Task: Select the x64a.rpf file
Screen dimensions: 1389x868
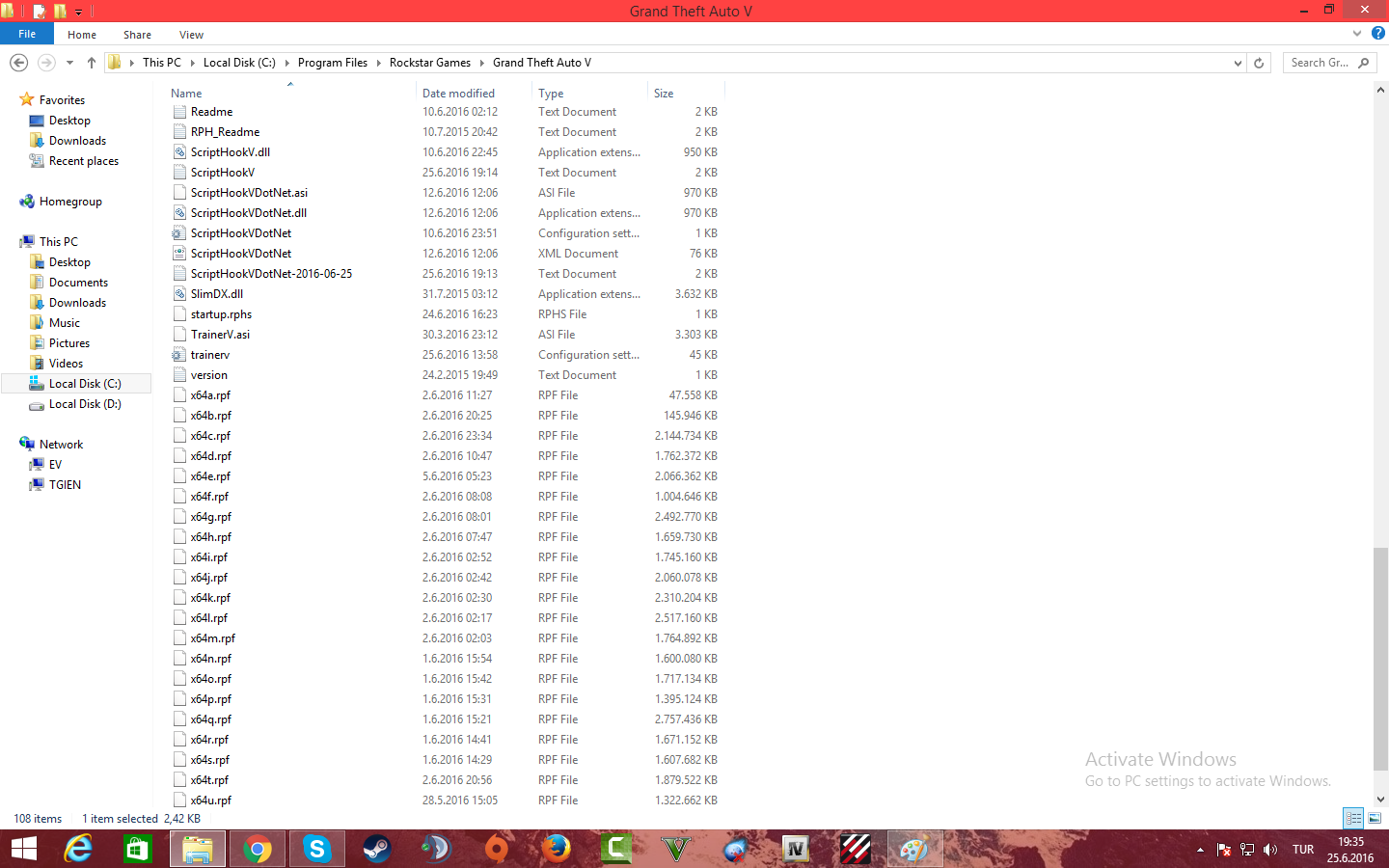Action: tap(210, 395)
